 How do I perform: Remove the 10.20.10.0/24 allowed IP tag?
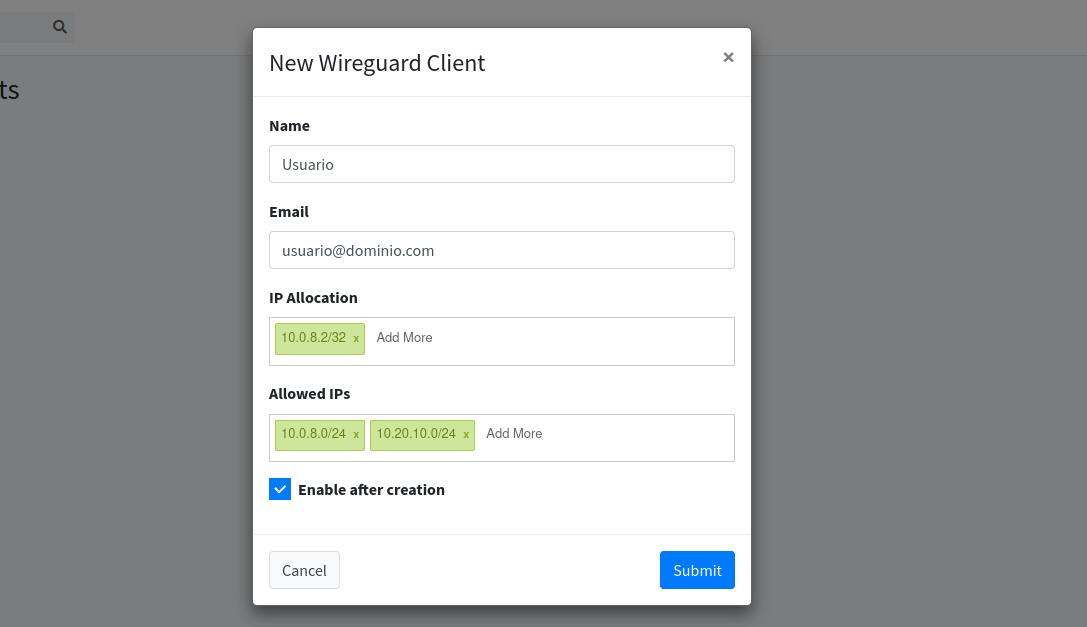tap(466, 435)
